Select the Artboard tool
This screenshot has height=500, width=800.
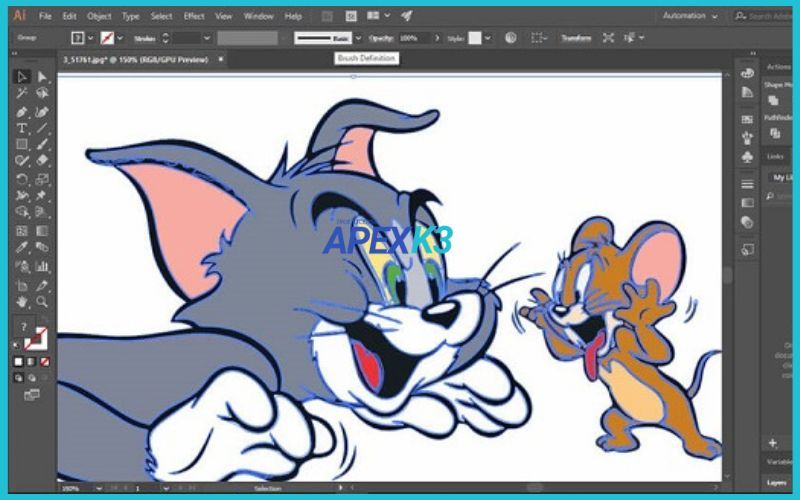tap(22, 285)
